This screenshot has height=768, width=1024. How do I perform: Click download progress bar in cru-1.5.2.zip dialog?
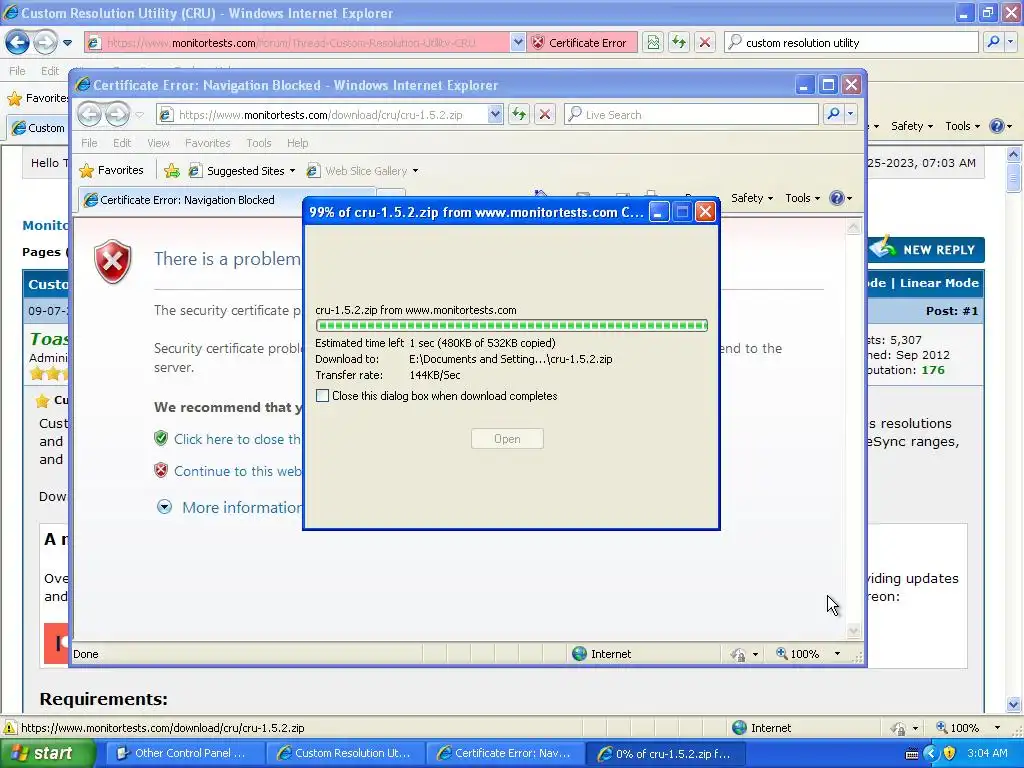point(511,325)
